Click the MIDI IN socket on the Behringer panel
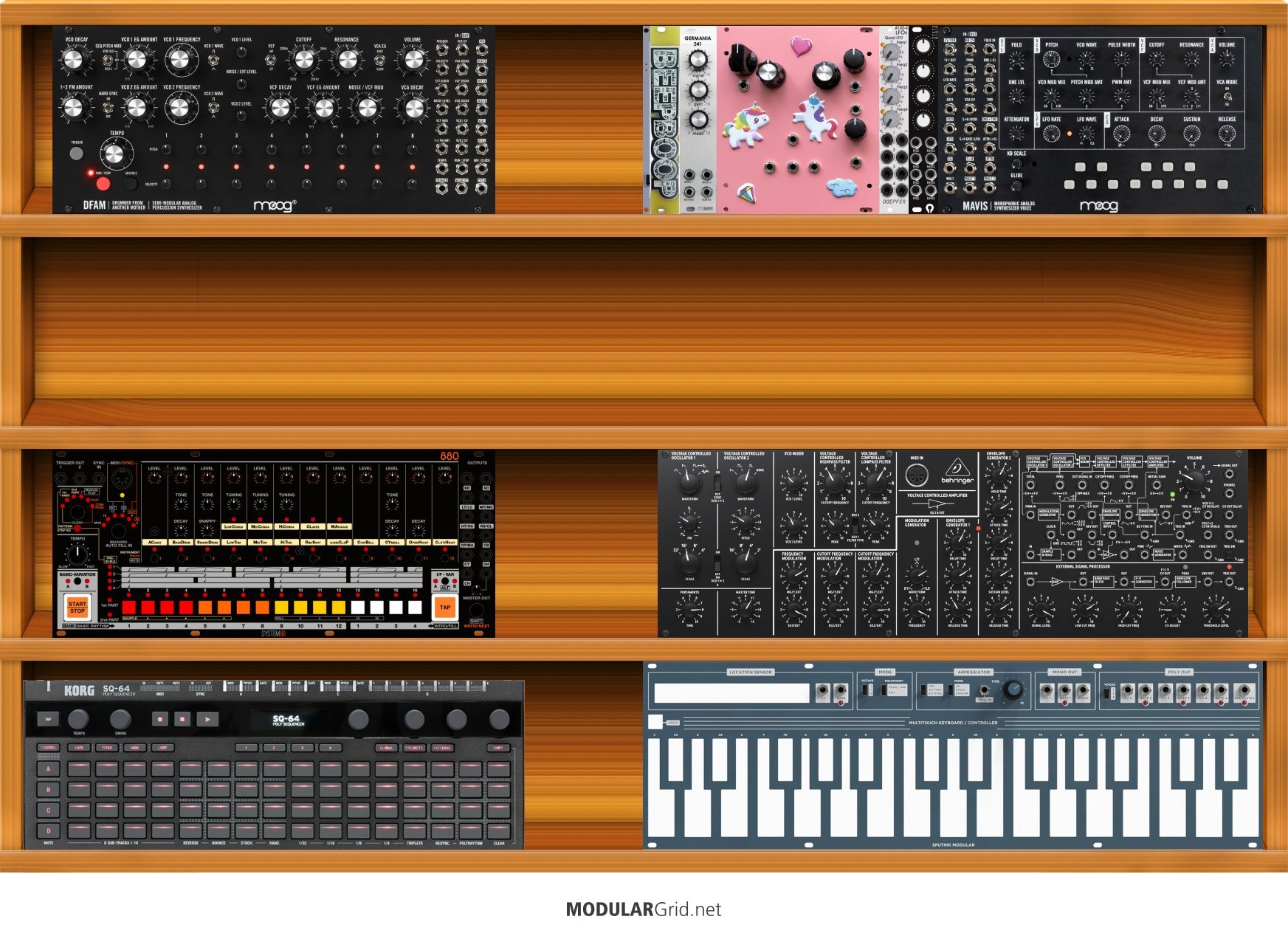The width and height of the screenshot is (1288, 925). 917,476
